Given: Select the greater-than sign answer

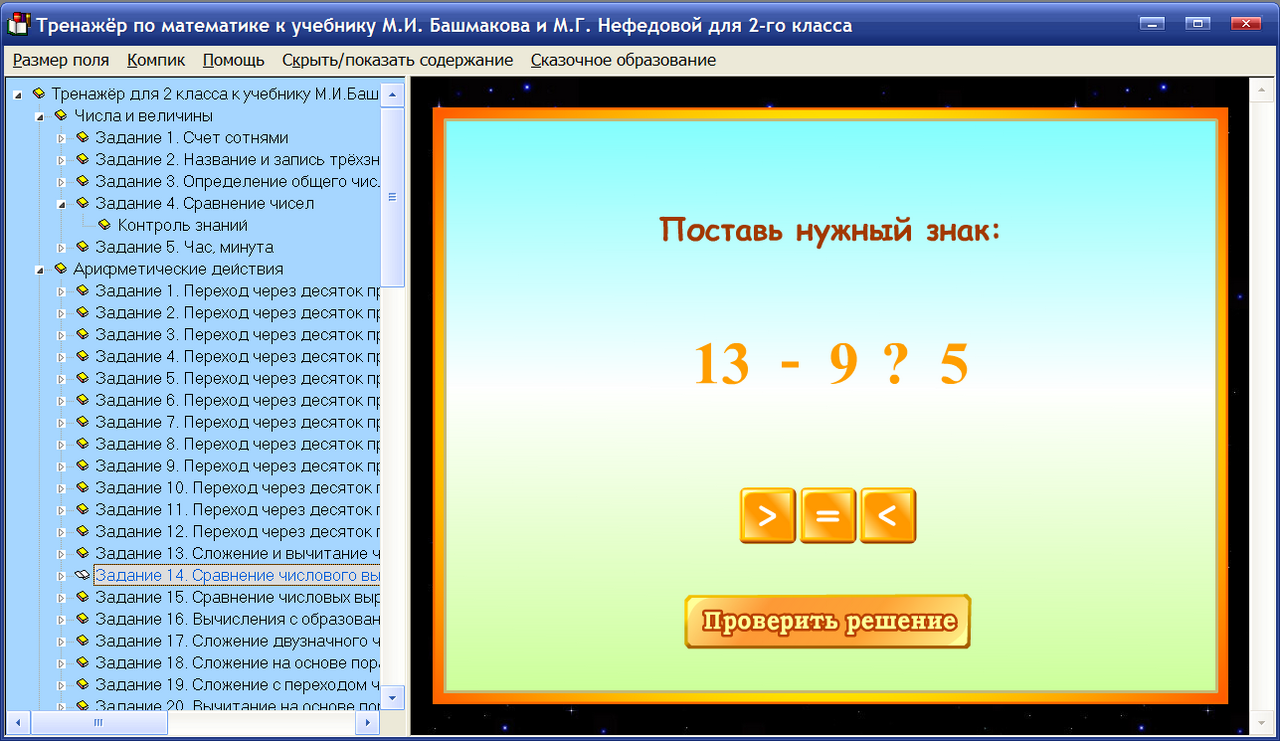Looking at the screenshot, I should point(768,515).
